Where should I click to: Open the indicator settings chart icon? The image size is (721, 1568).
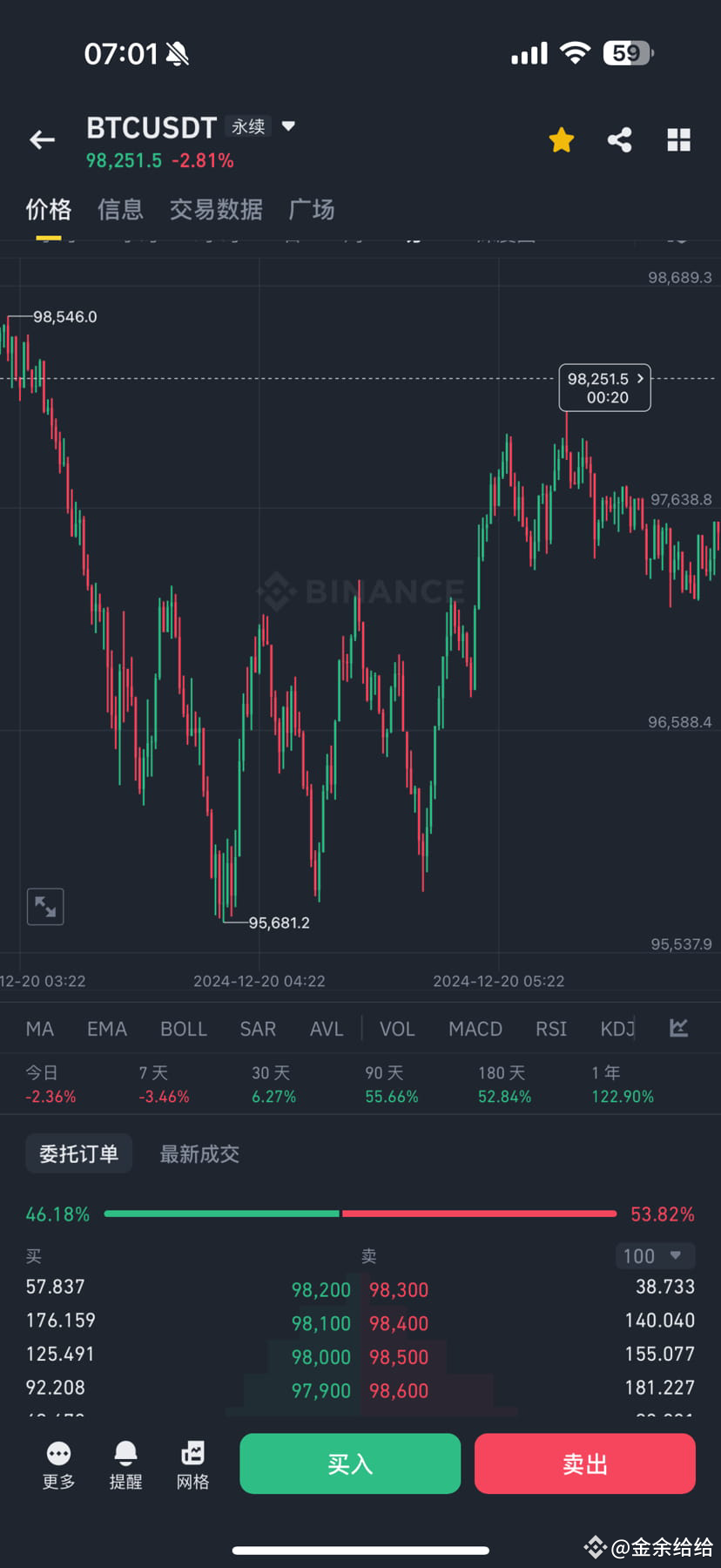(679, 1028)
